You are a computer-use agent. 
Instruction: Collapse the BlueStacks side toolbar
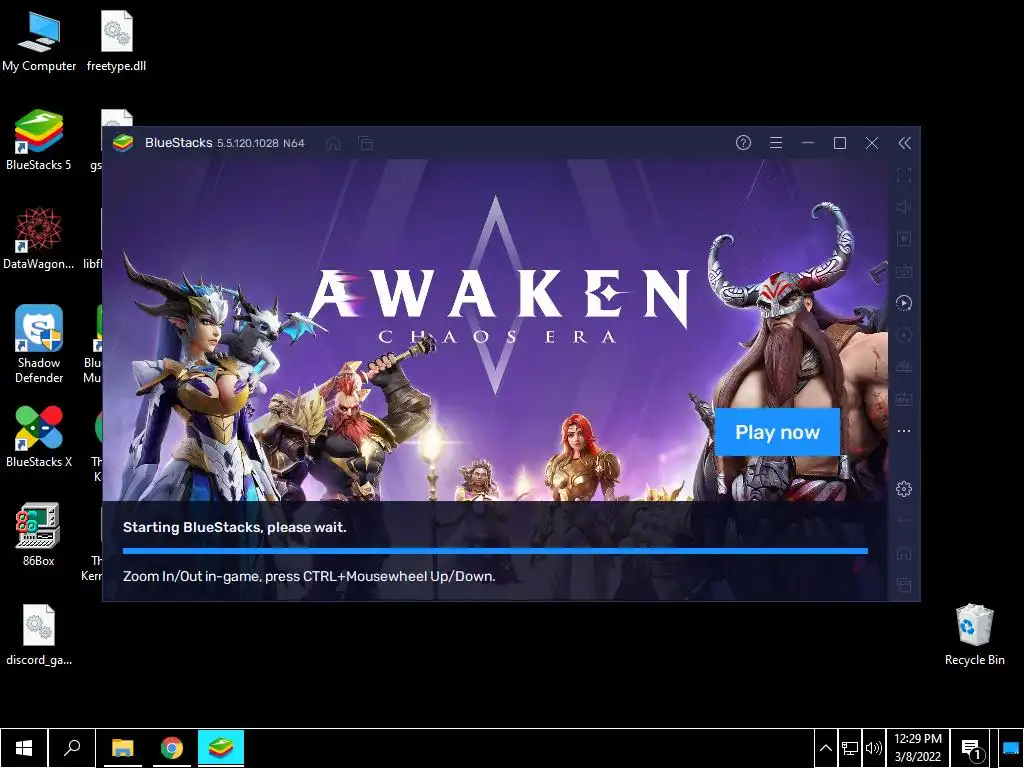[x=904, y=143]
